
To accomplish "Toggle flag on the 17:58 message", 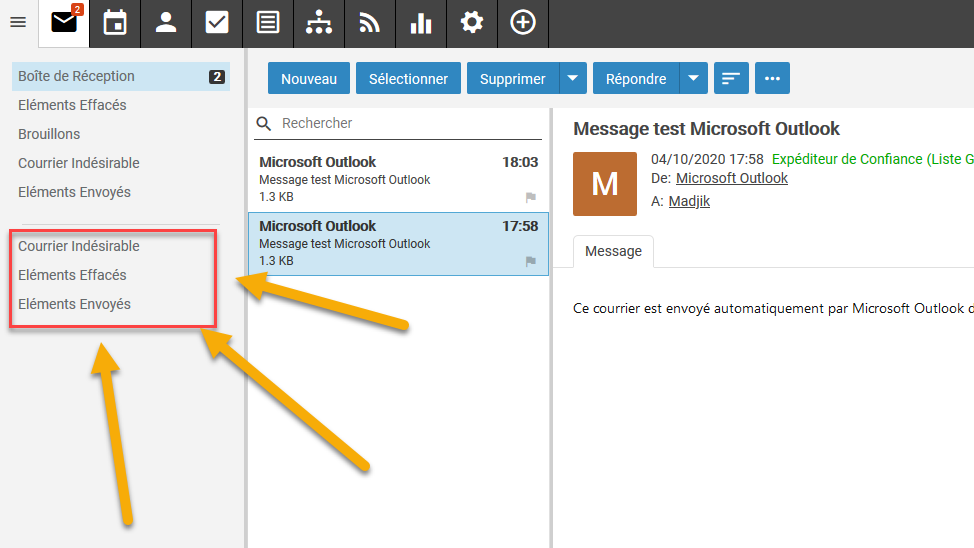I will (531, 262).
